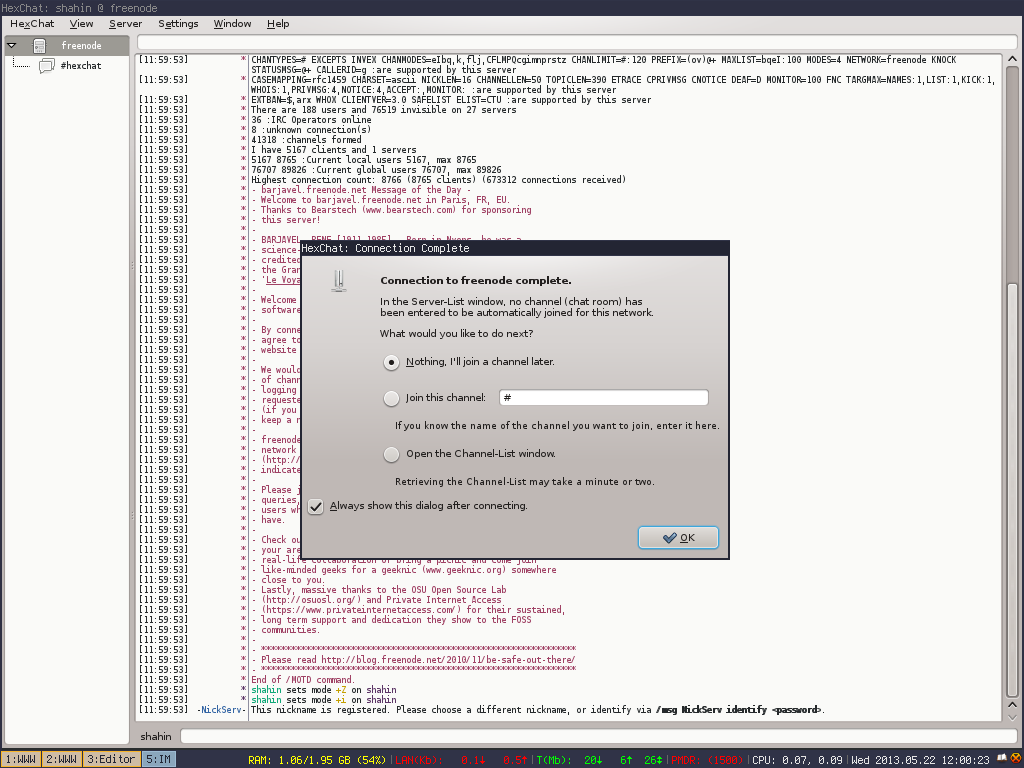Click 'shahin sets mode +Z' line
This screenshot has height=768, width=1024.
tap(324, 690)
